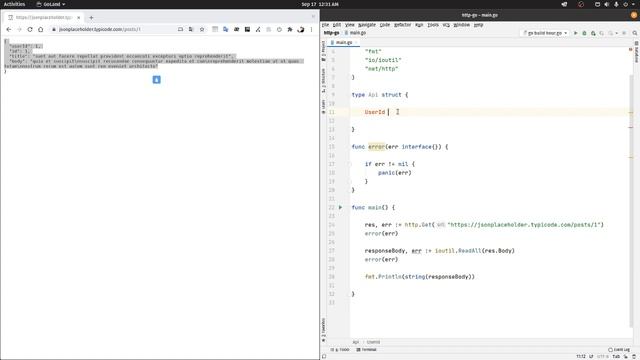This screenshot has height=360, width=640.
Task: Open the browser profile avatar
Action: point(301,29)
